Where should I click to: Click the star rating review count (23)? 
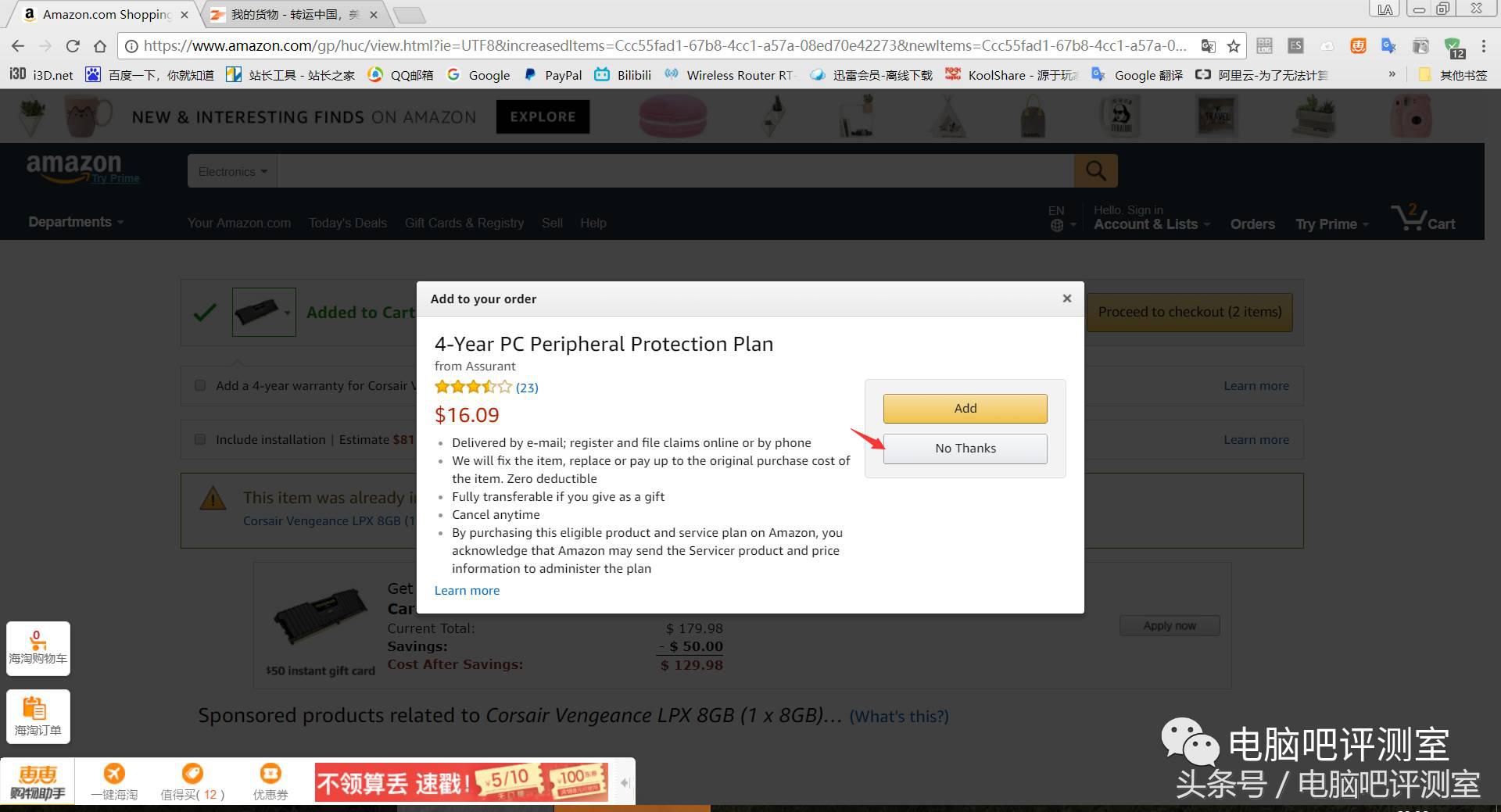tap(527, 388)
